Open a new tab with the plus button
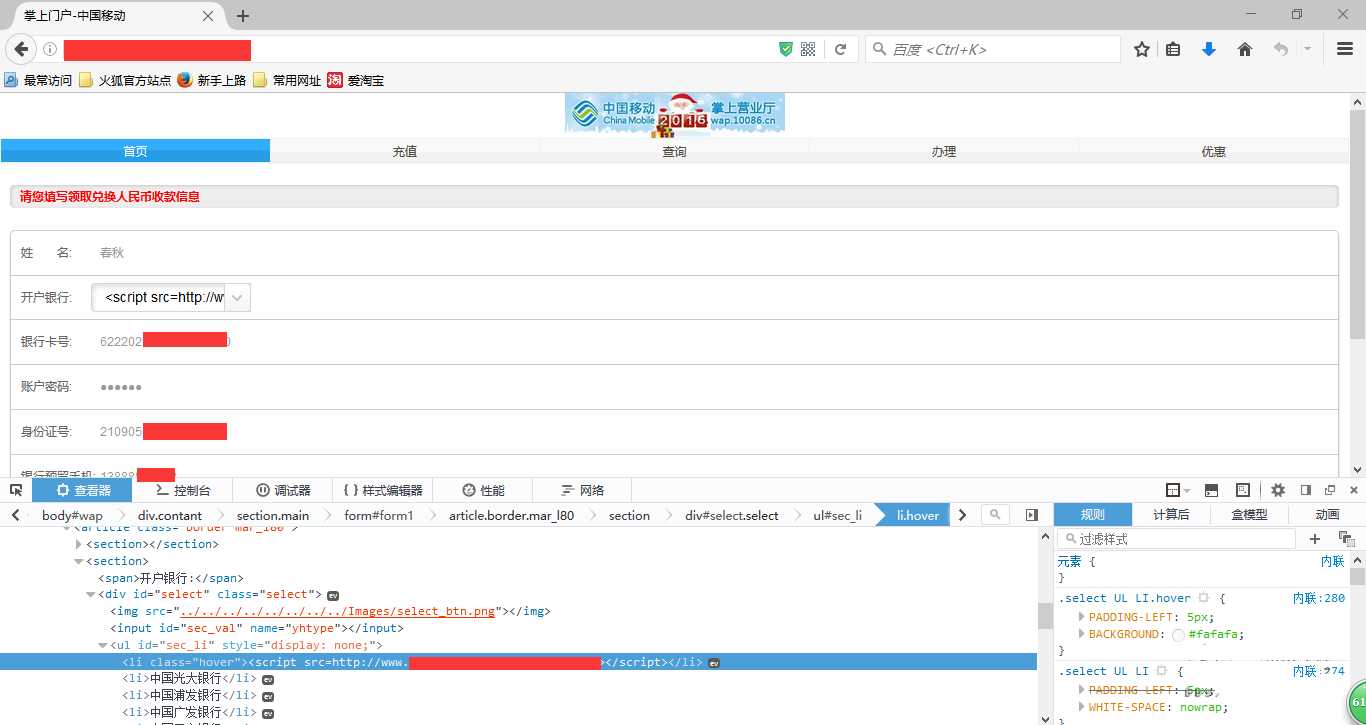Screen dimensions: 1366x725 (242, 16)
